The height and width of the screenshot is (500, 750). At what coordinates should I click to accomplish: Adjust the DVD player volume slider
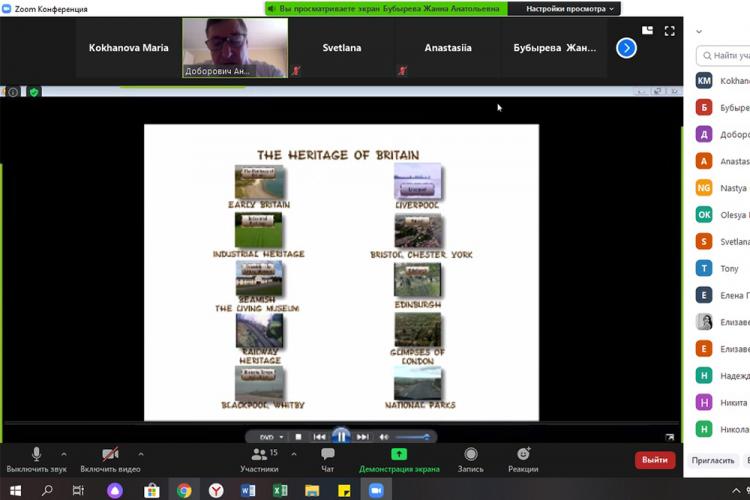[412, 437]
